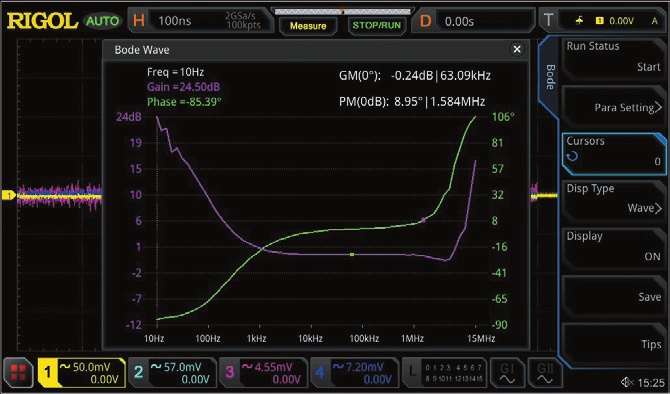Close the Bode Wave window
670x394 pixels.
click(x=517, y=50)
